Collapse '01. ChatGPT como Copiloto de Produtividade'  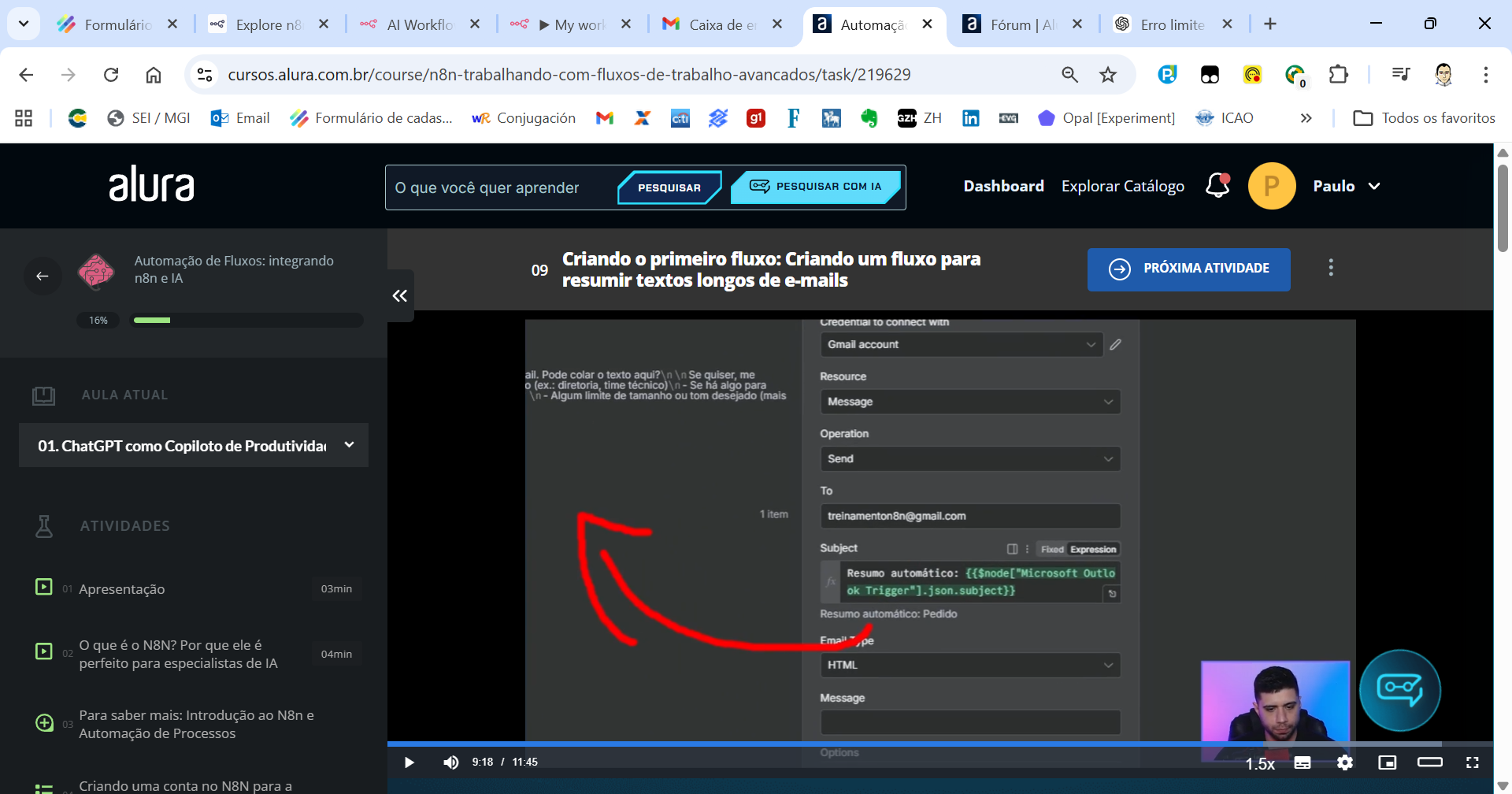349,445
